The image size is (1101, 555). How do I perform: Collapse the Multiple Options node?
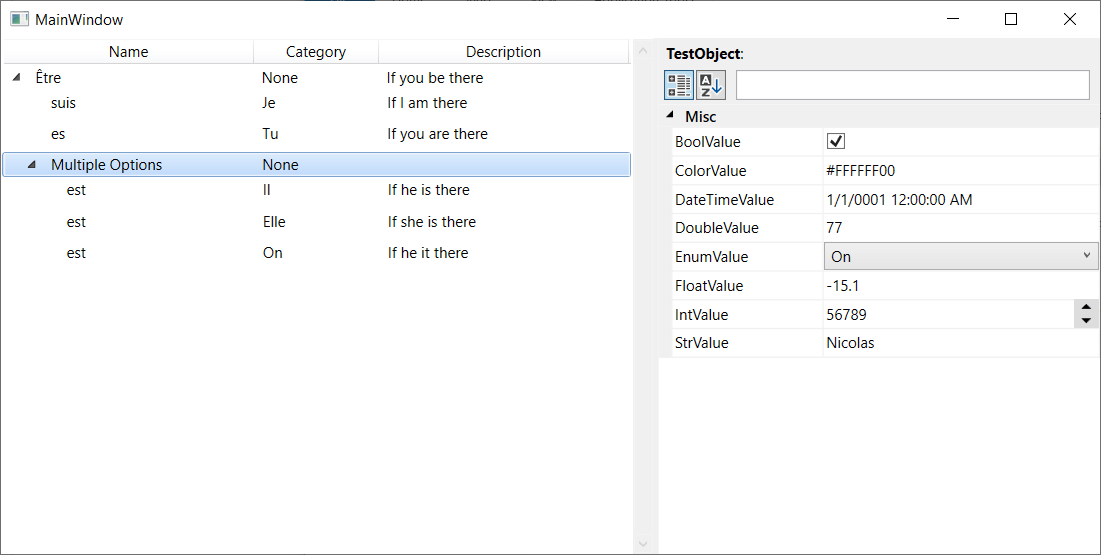click(x=32, y=165)
